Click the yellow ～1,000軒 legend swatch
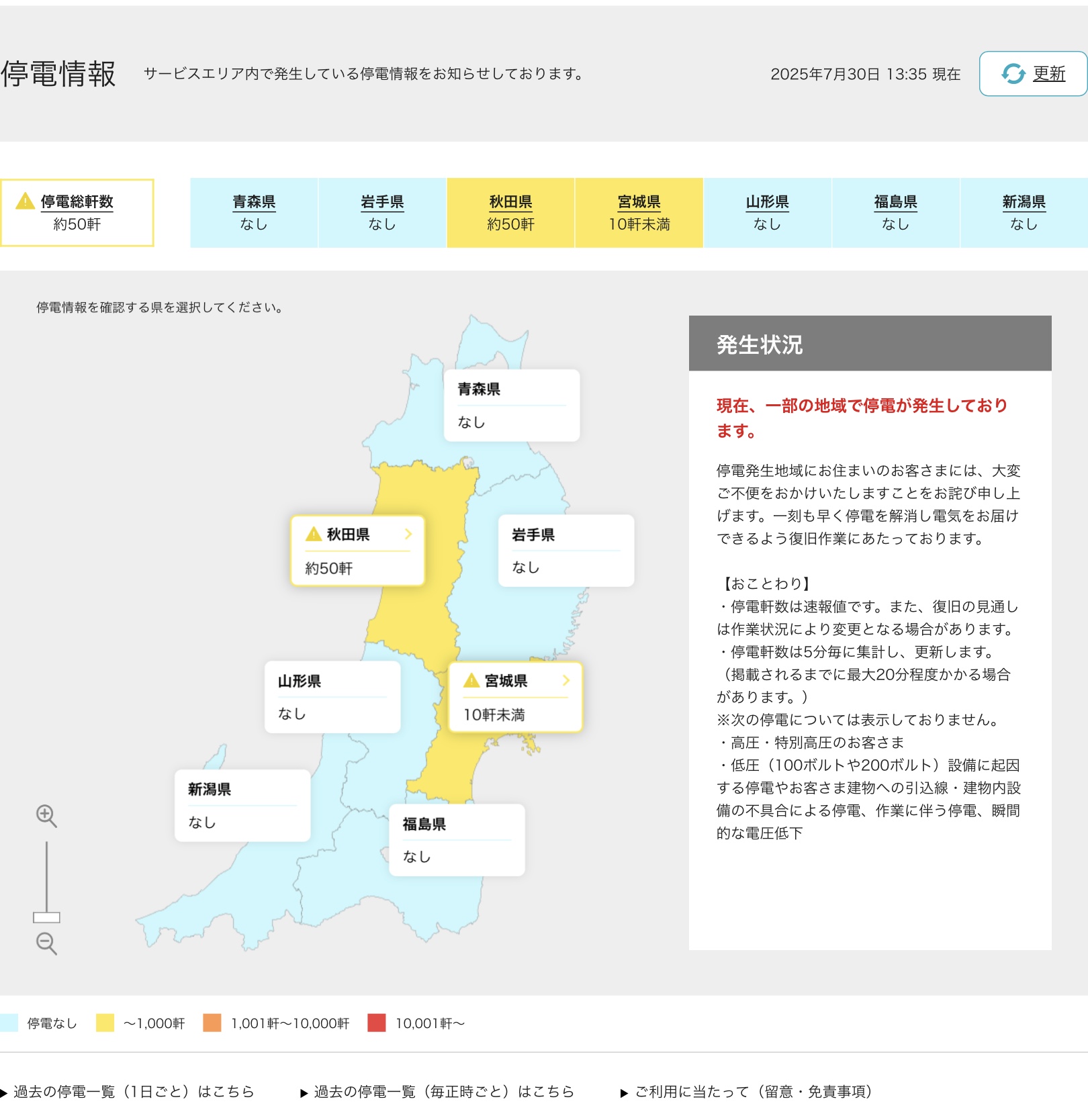This screenshot has height=1120, width=1088. click(105, 1023)
